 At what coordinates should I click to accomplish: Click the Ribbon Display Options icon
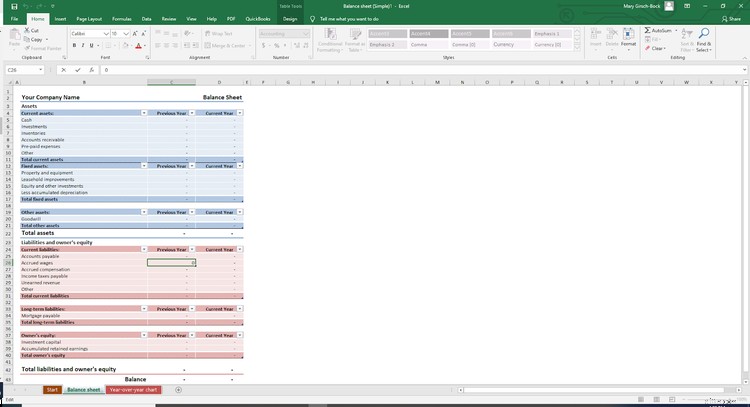(x=687, y=6)
